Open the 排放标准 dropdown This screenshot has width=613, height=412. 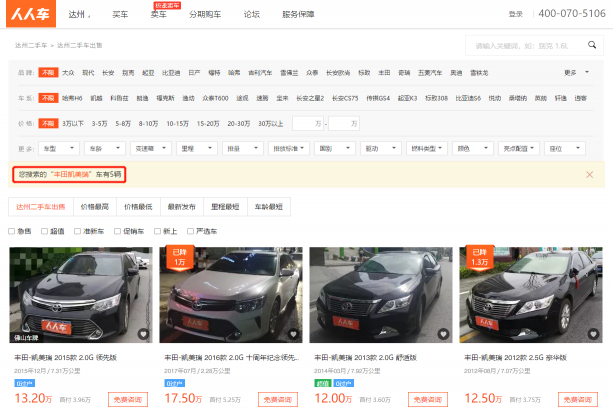click(x=289, y=149)
